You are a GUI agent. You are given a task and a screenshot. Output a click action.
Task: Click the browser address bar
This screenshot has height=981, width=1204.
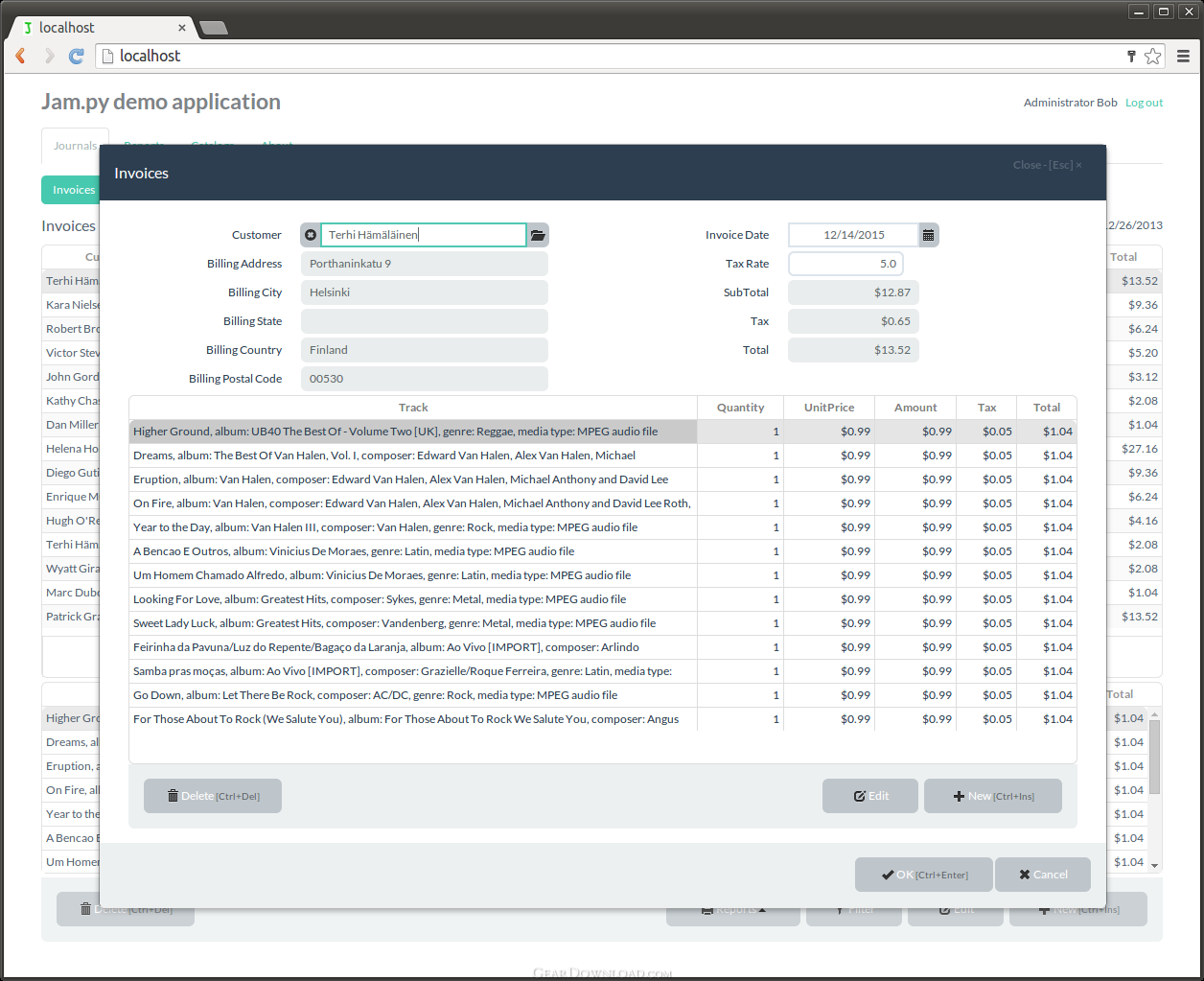[614, 56]
